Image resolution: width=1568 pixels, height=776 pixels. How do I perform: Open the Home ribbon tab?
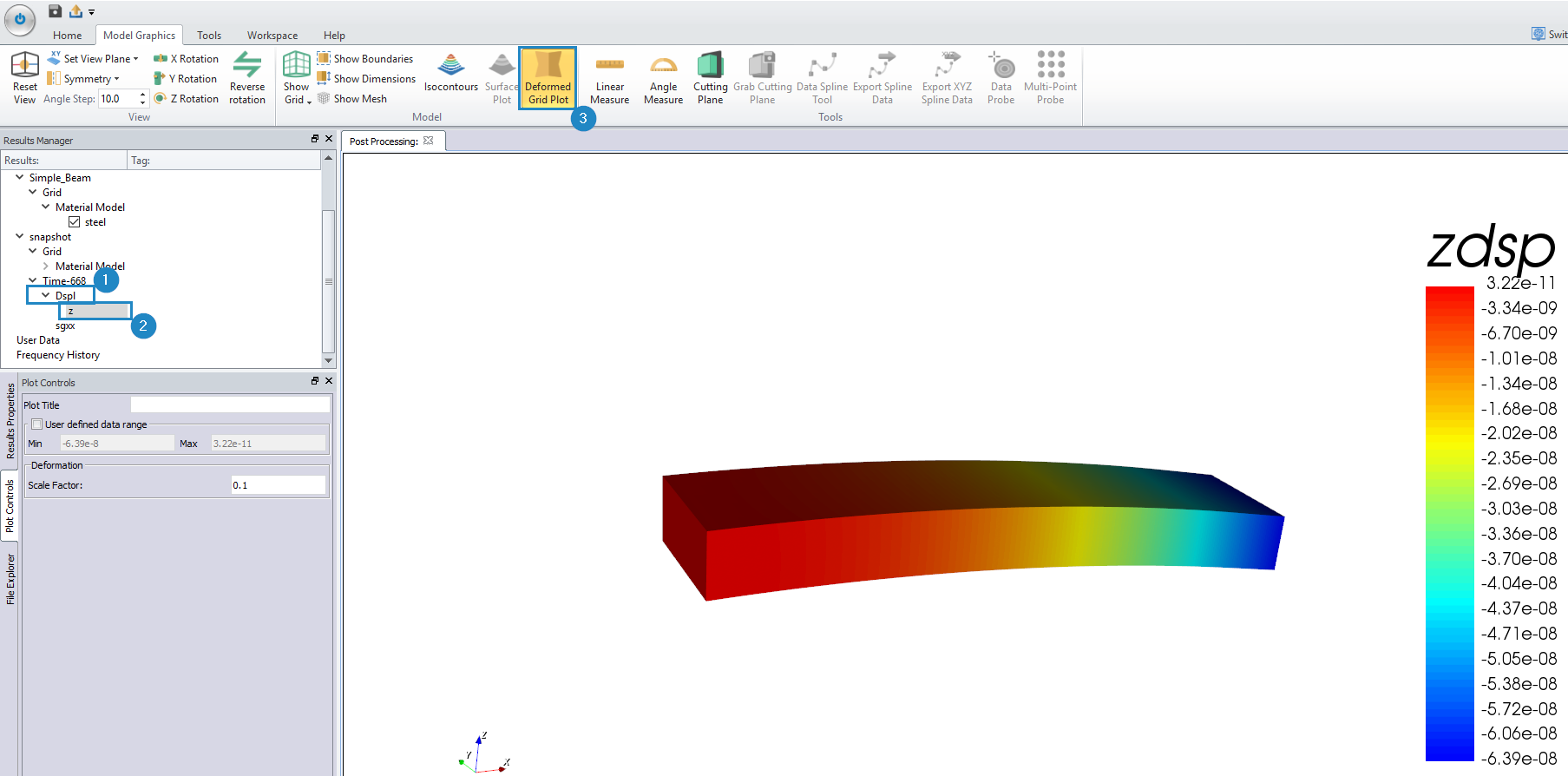point(67,36)
